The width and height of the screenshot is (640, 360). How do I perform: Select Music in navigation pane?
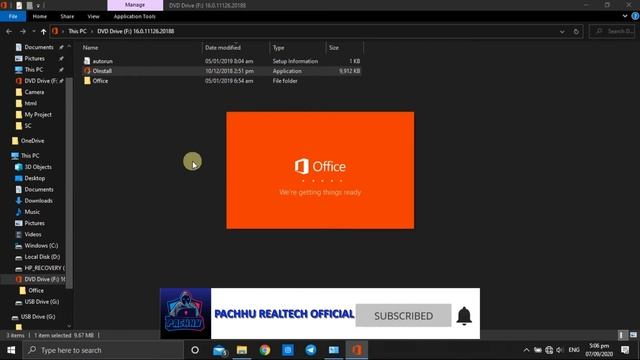coord(32,212)
